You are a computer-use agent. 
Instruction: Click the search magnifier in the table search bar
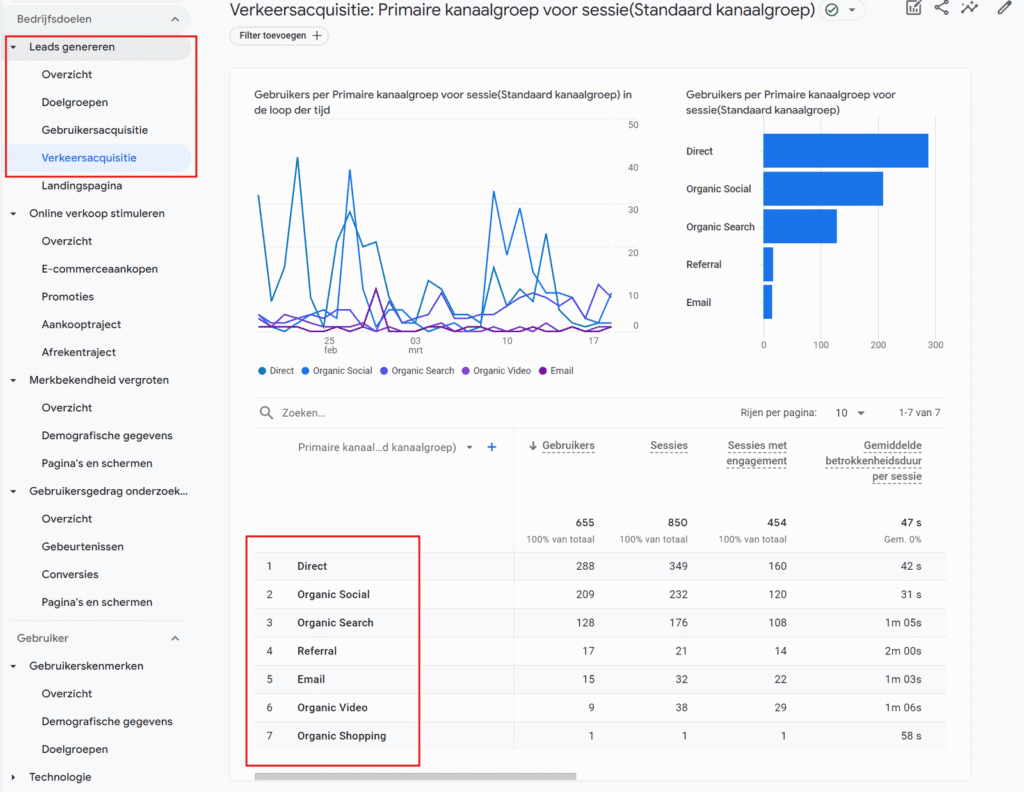pos(265,412)
